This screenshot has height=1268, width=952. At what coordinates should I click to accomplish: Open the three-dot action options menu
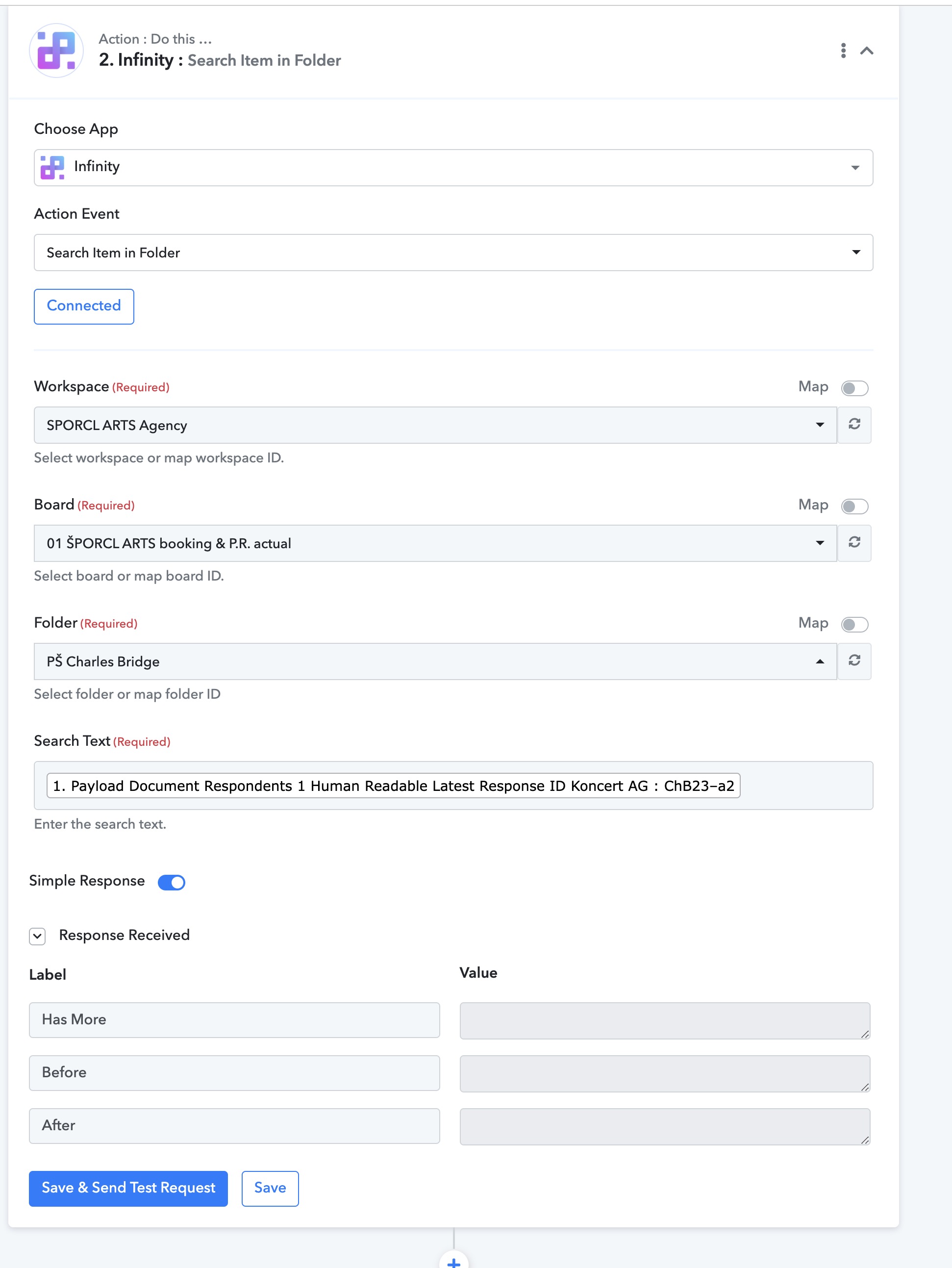click(843, 51)
